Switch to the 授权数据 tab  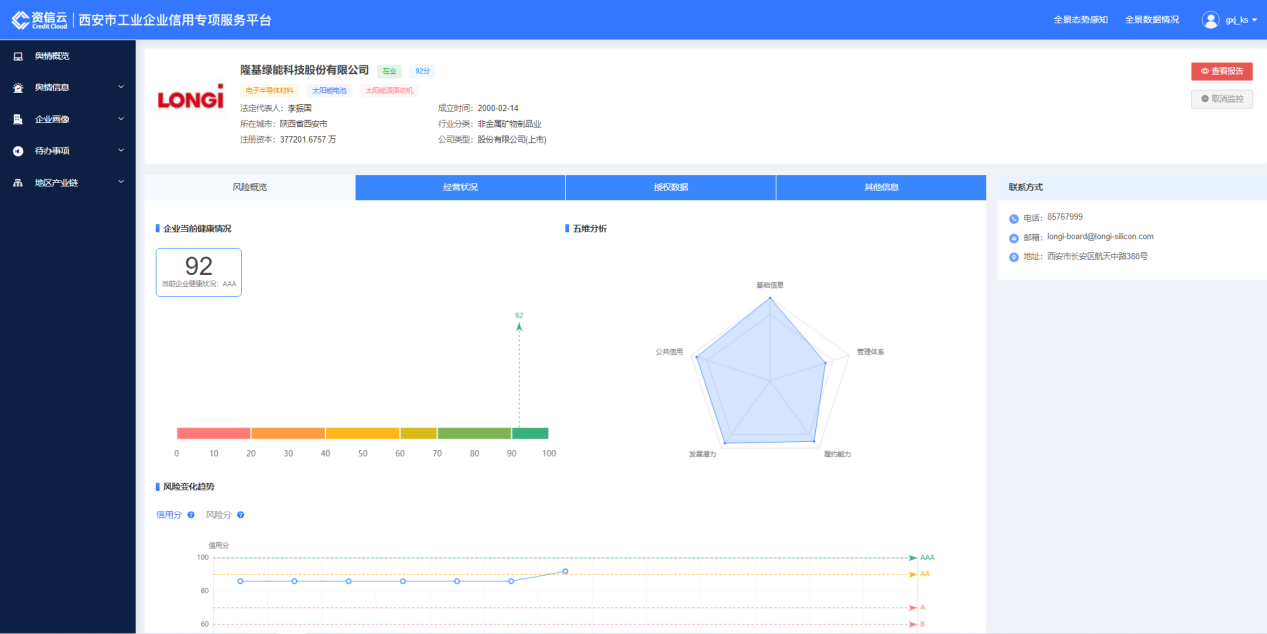[671, 187]
